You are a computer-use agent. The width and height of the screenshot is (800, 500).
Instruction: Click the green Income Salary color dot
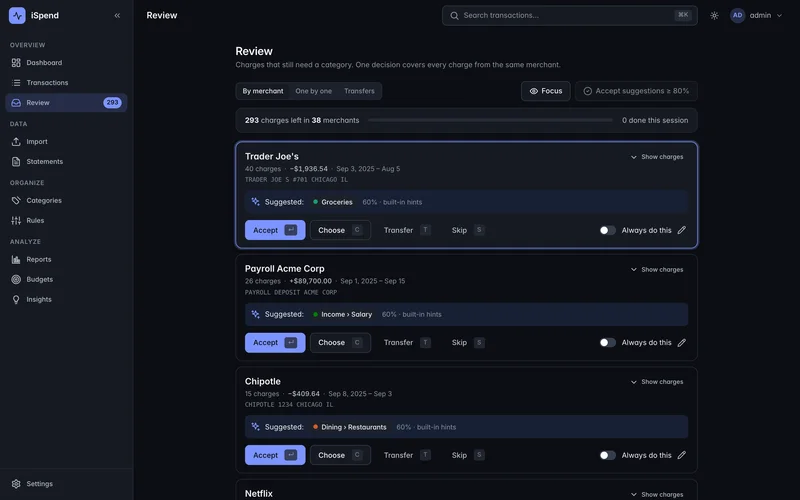click(315, 314)
